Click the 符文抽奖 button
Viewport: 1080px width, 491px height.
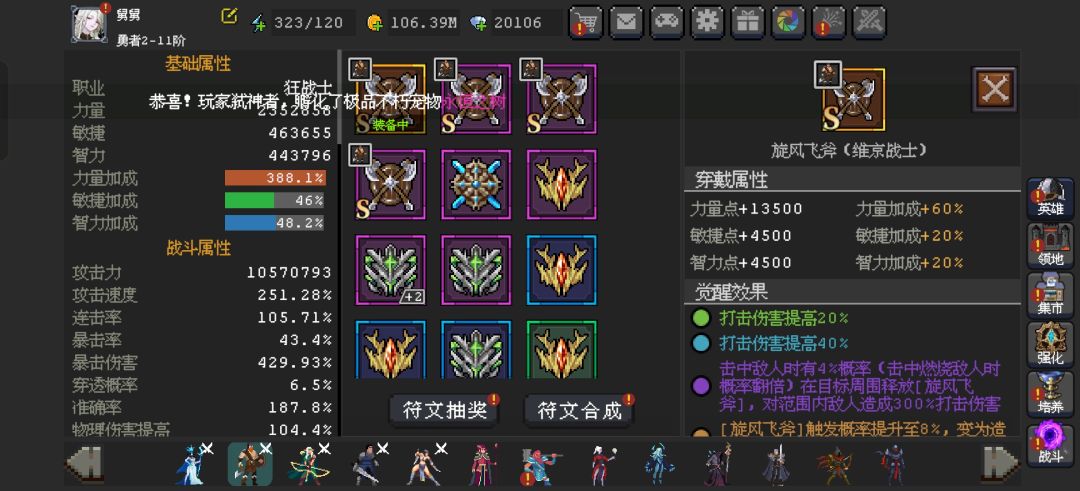(444, 411)
